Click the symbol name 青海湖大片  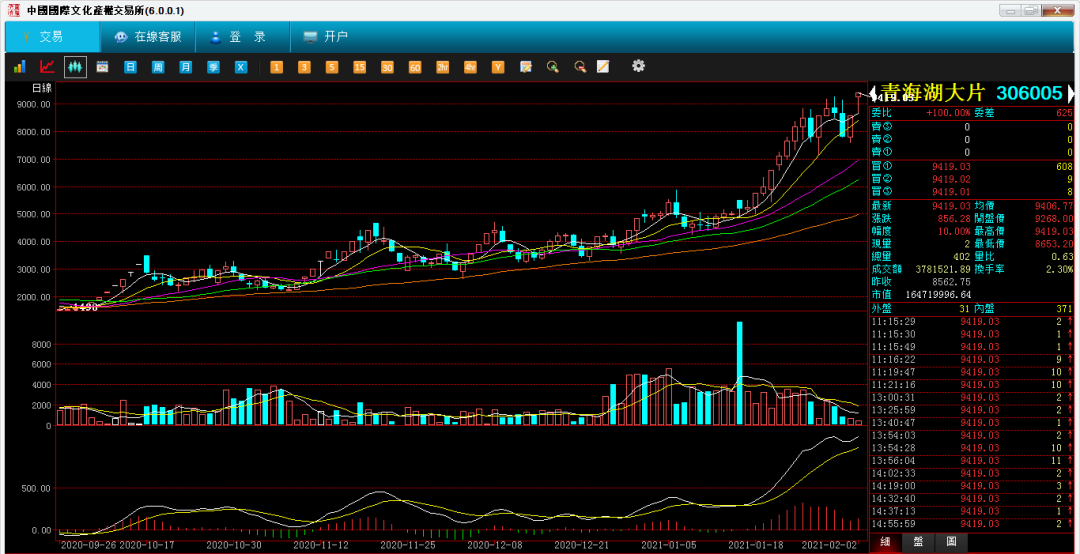coord(934,93)
